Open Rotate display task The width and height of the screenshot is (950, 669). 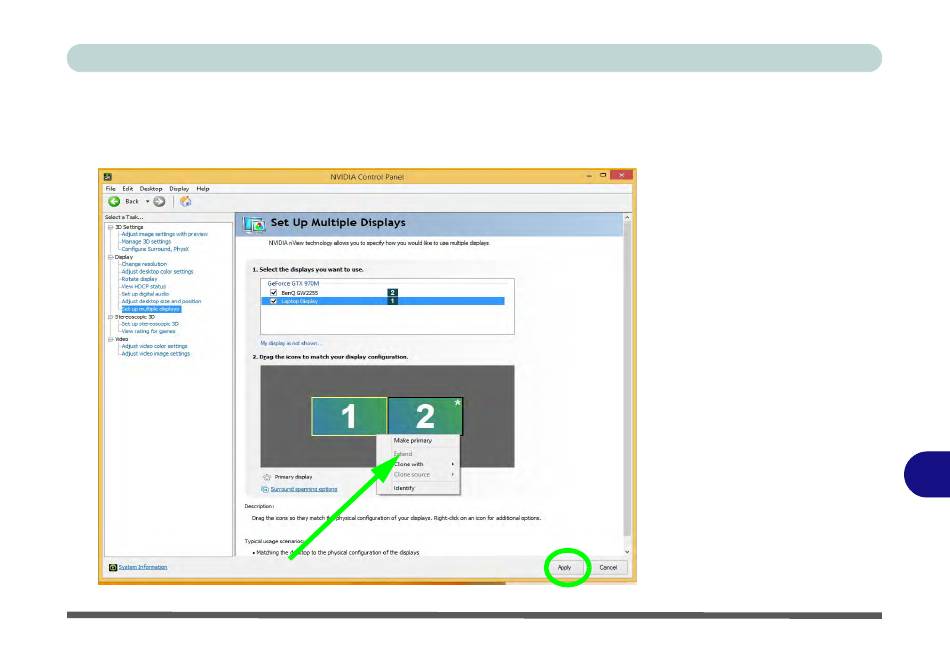[139, 279]
